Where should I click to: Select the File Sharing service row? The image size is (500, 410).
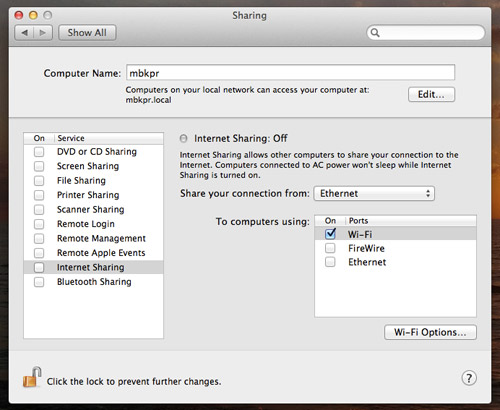pyautogui.click(x=93, y=181)
